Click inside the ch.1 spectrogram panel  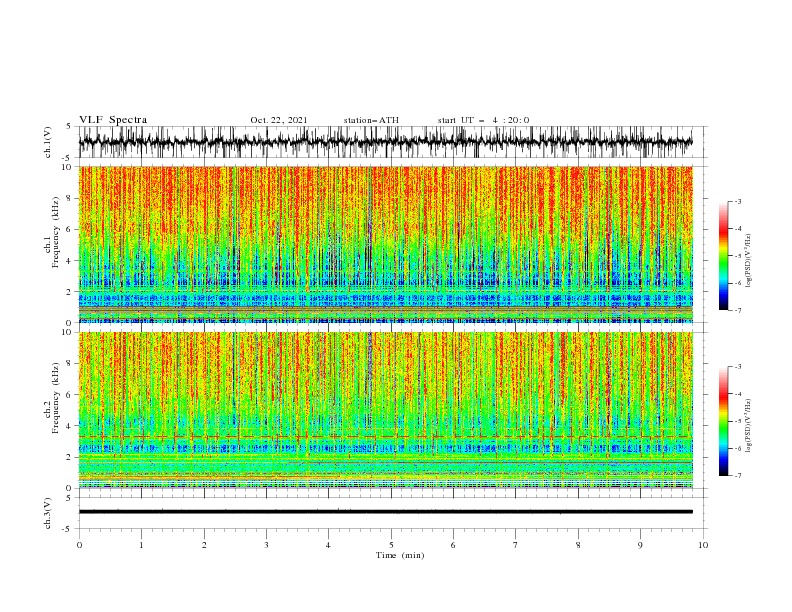(385, 244)
